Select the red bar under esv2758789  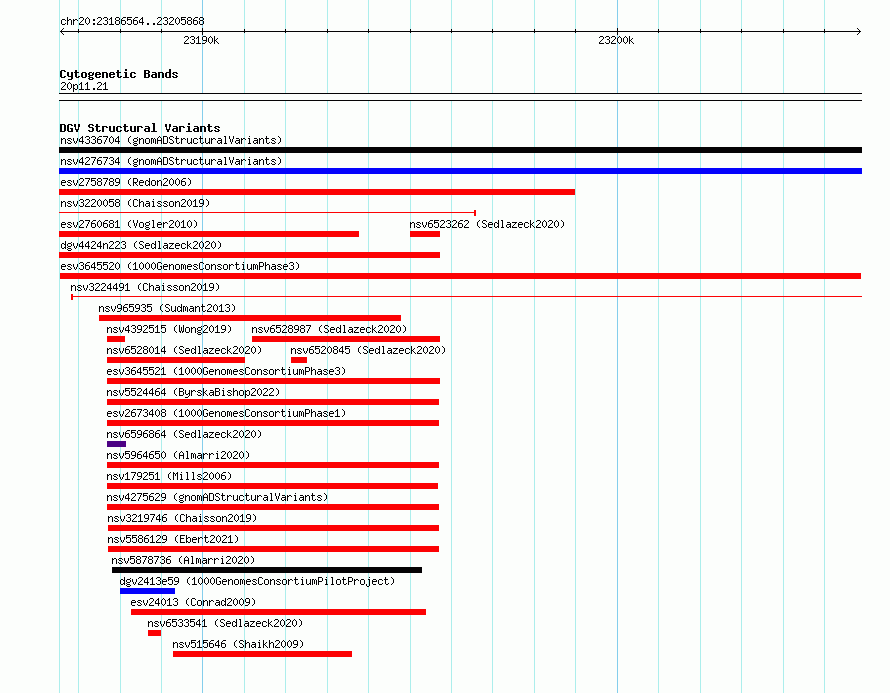(x=317, y=192)
